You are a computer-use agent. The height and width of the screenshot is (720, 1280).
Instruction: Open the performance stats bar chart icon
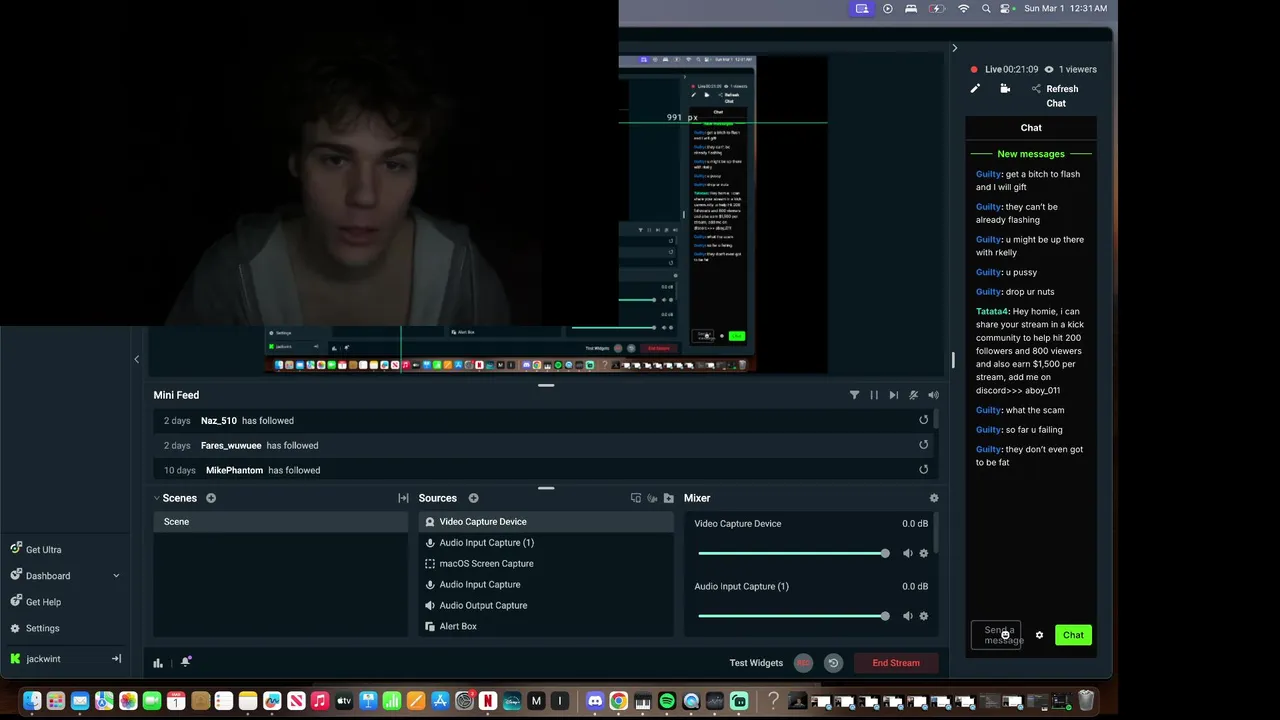click(x=158, y=662)
